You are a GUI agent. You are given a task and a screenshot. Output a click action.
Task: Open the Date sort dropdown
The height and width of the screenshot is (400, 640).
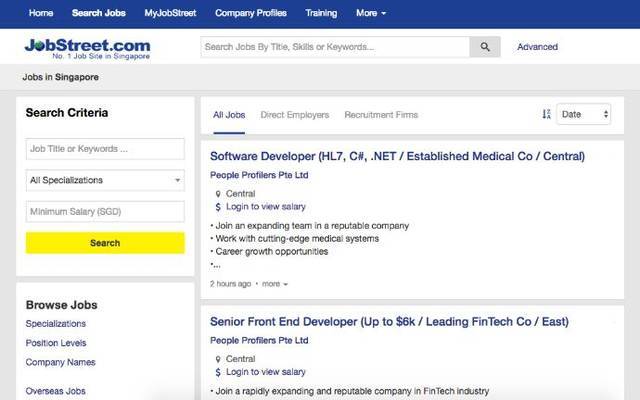point(584,115)
